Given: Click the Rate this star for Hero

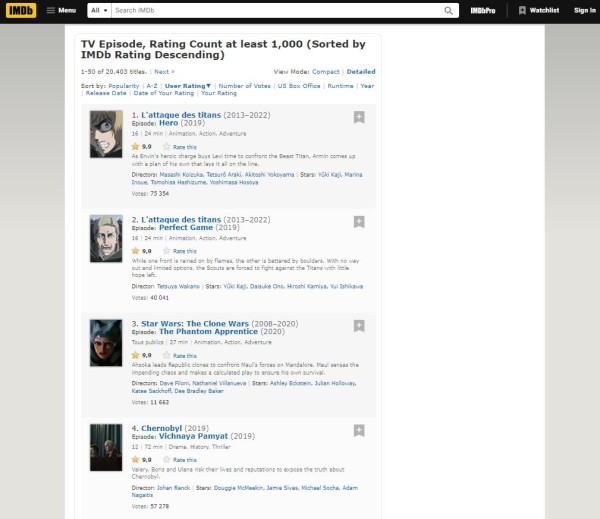Looking at the screenshot, I should pyautogui.click(x=166, y=147).
